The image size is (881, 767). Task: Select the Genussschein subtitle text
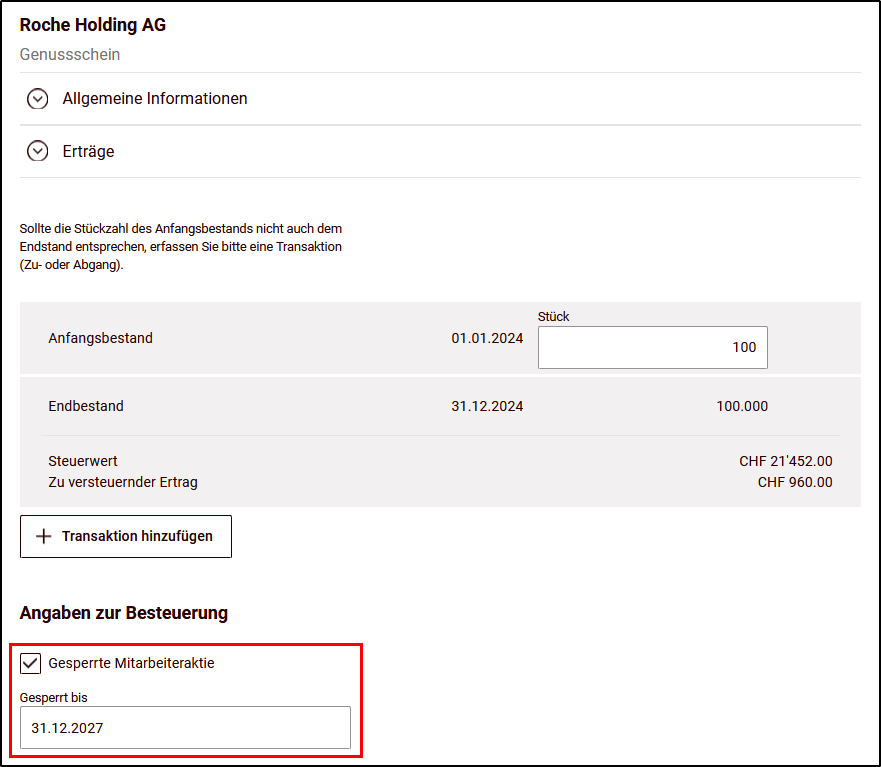click(x=70, y=55)
